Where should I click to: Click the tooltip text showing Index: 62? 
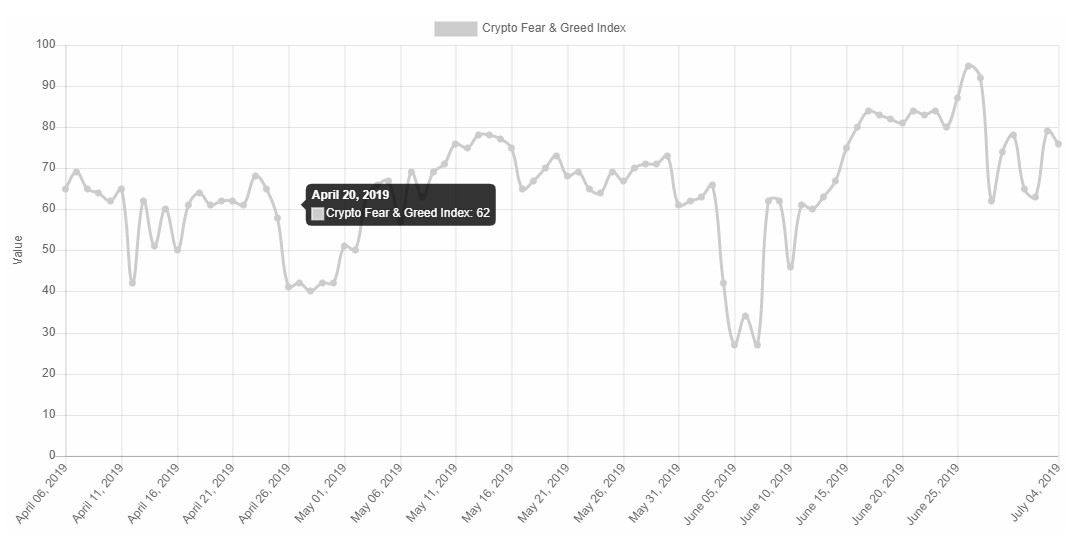click(408, 213)
